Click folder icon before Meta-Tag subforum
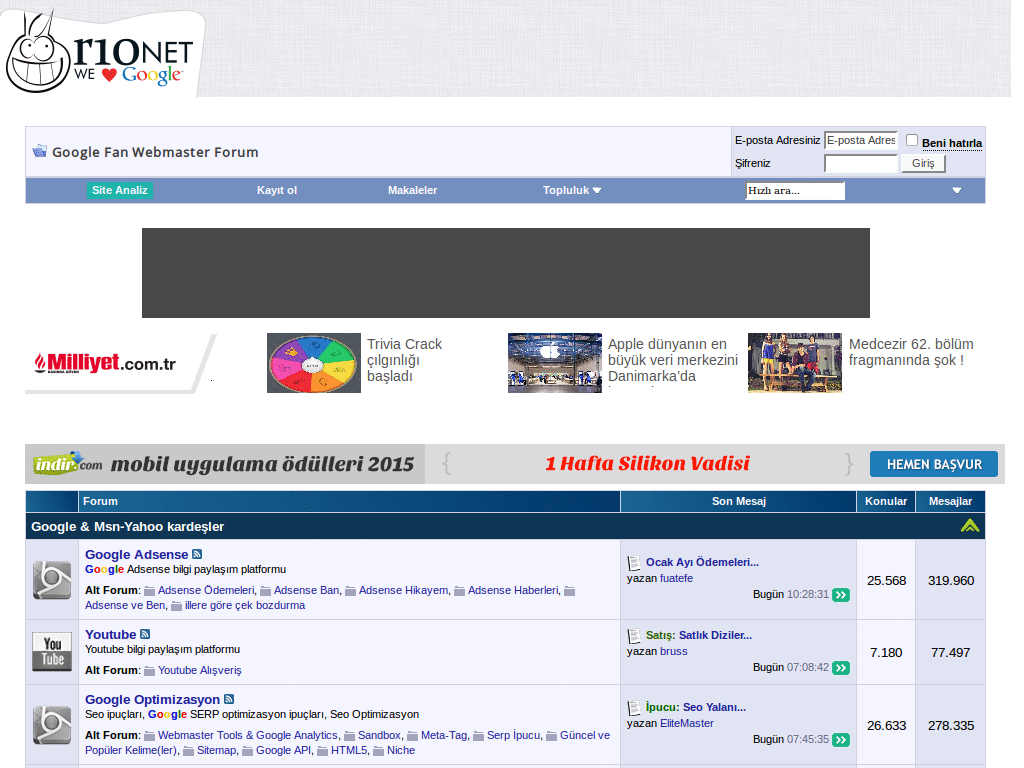This screenshot has height=768, width=1024. (x=413, y=736)
